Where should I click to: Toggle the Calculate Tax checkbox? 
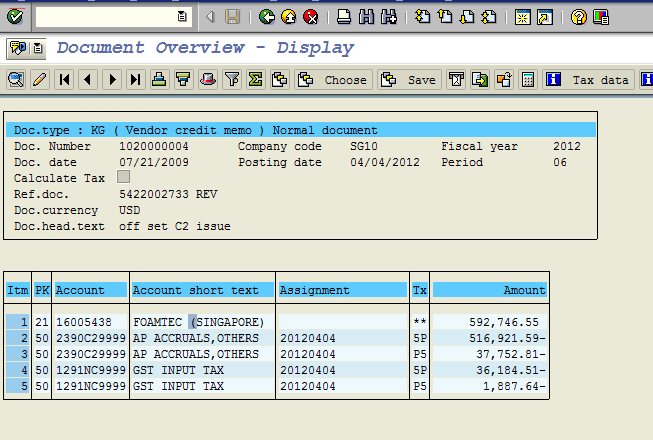tap(123, 177)
